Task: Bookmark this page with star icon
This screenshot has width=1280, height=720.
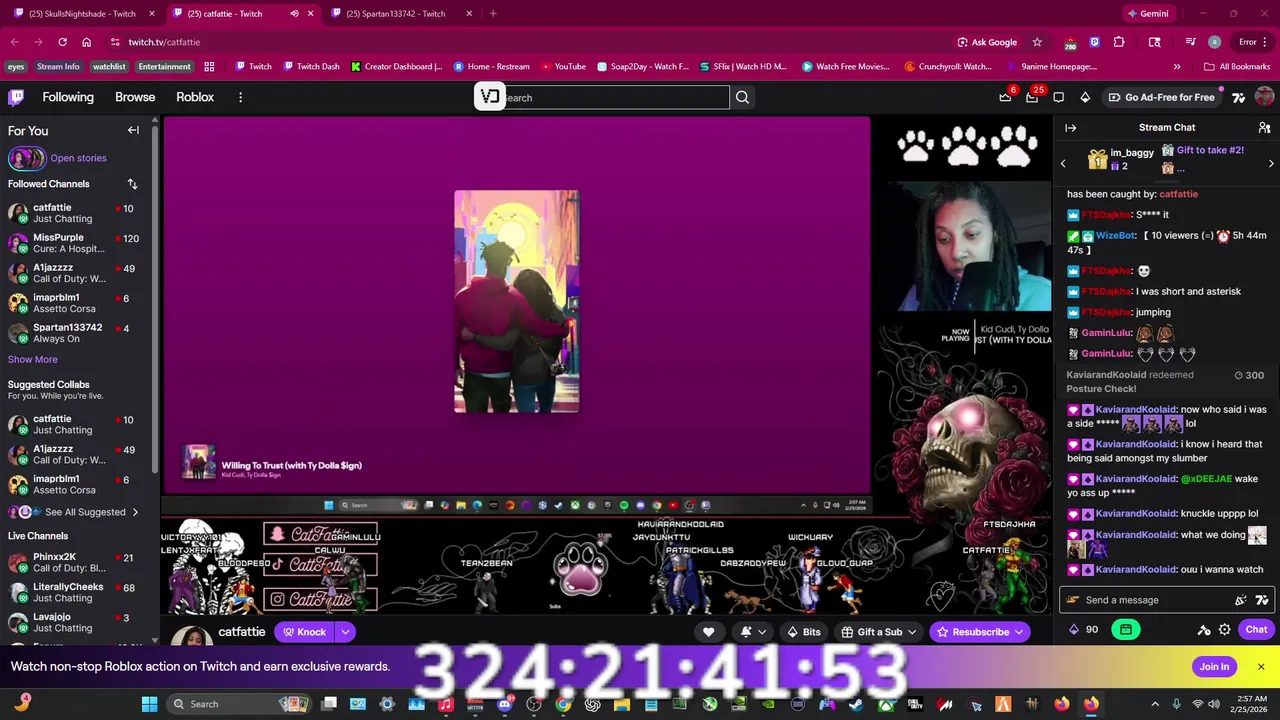Action: [1037, 42]
